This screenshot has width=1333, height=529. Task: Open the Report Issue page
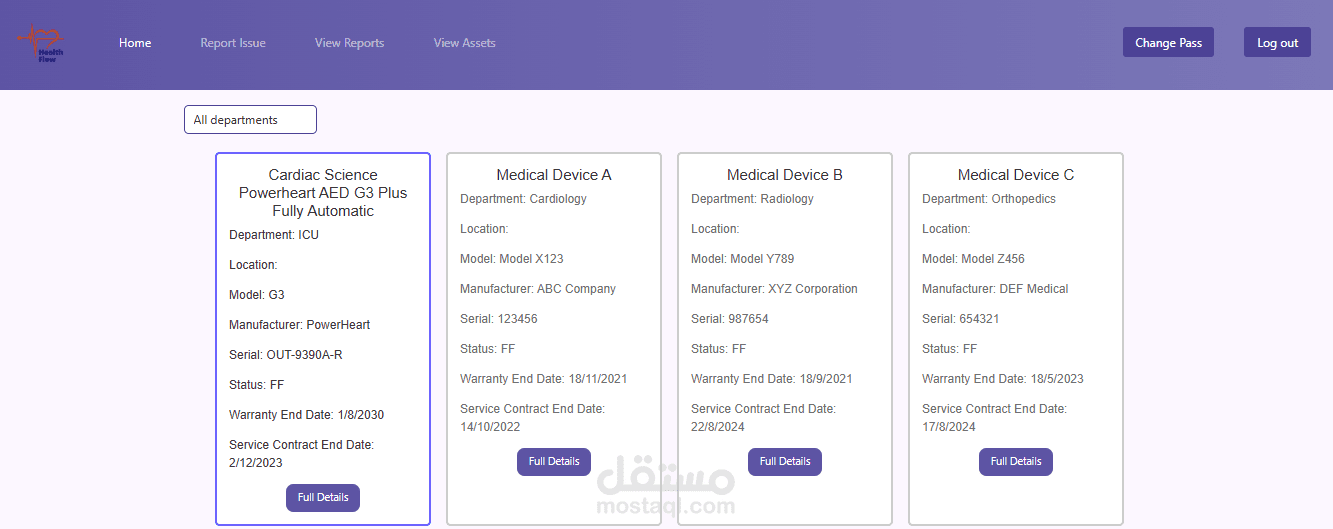pyautogui.click(x=233, y=43)
